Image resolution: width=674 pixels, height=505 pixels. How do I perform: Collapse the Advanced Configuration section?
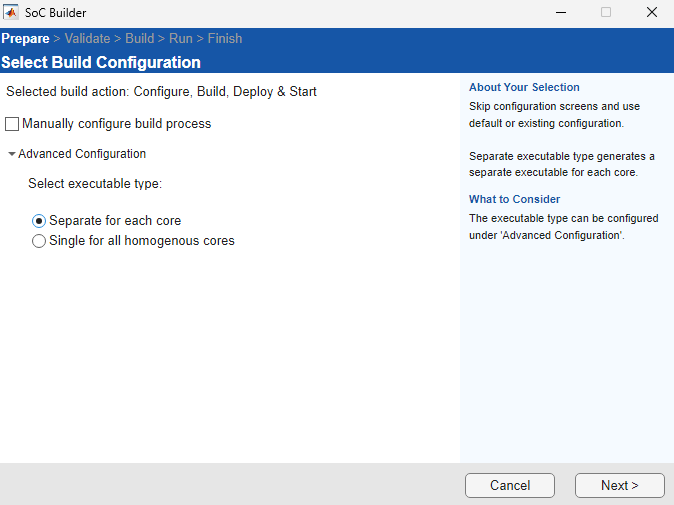click(x=11, y=154)
